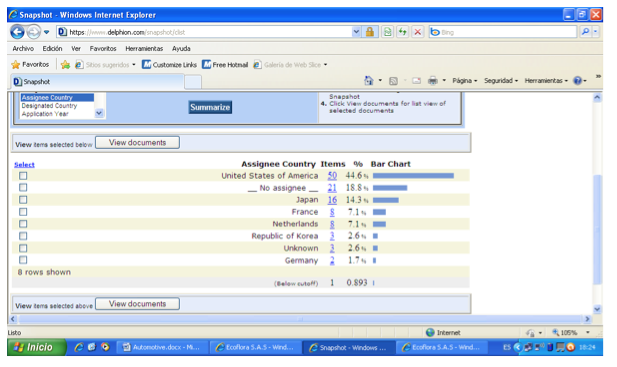Click the red Stop loading icon
This screenshot has height=367, width=617.
coord(417,32)
